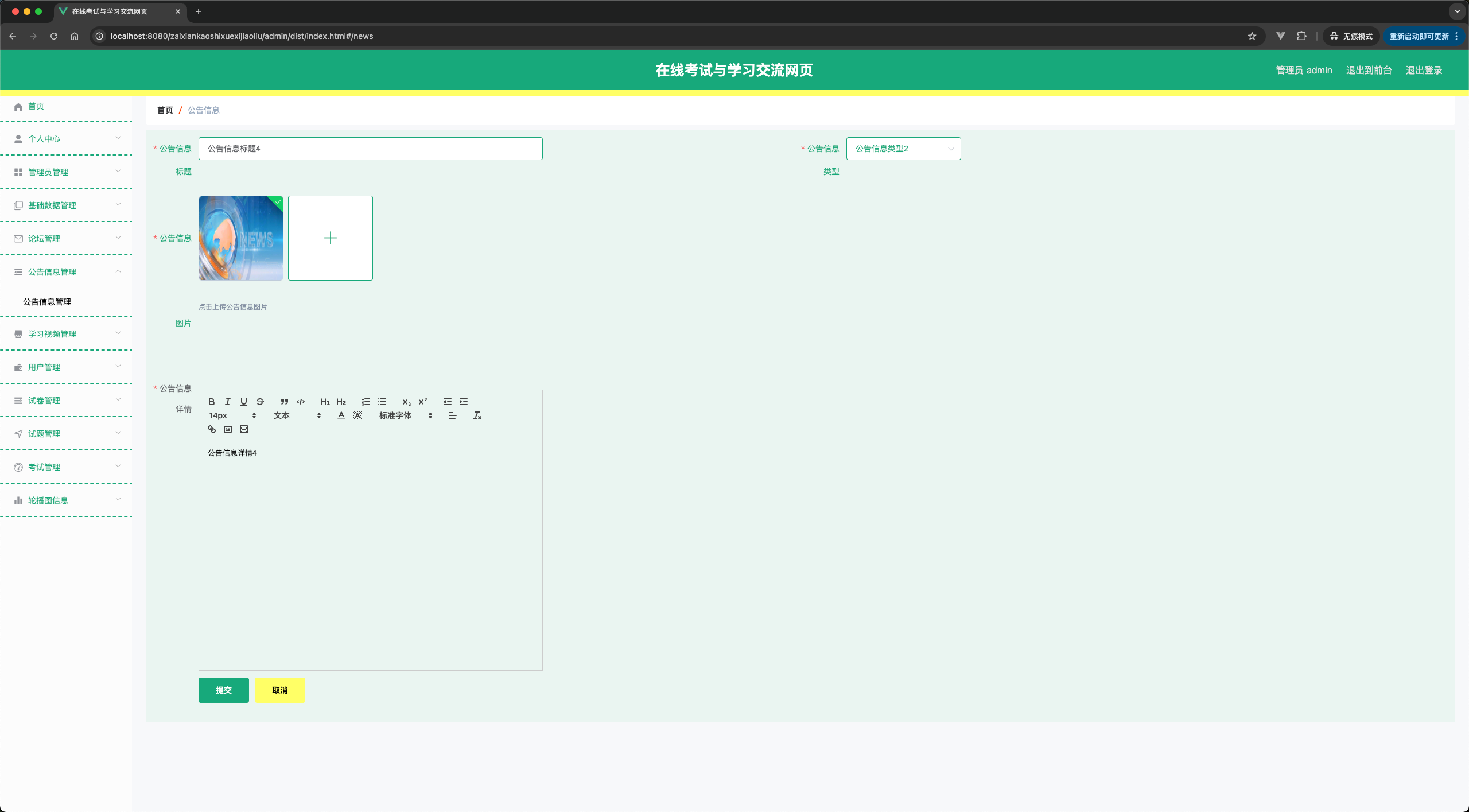Expand the 轮播图信息 sidebar menu
The height and width of the screenshot is (812, 1469).
[66, 500]
